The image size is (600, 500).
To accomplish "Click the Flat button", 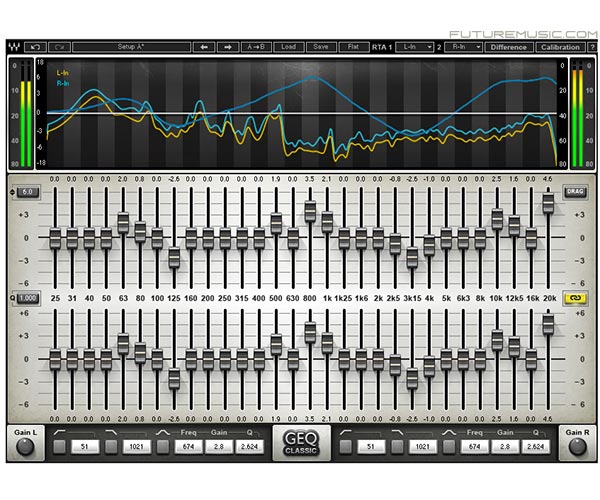I will pos(354,47).
